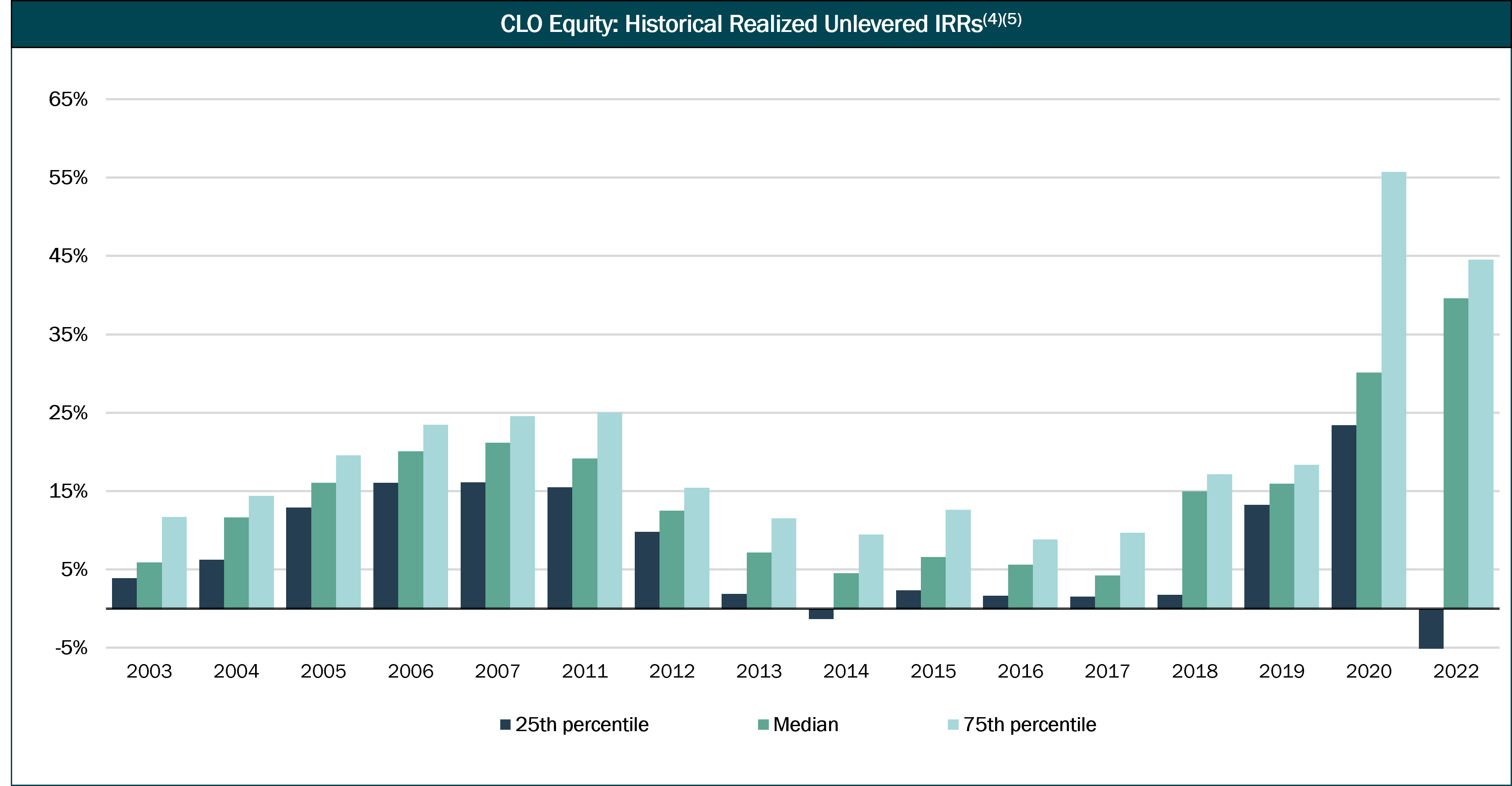Click the 2011 x-axis label
The width and height of the screenshot is (1512, 786).
pos(585,671)
